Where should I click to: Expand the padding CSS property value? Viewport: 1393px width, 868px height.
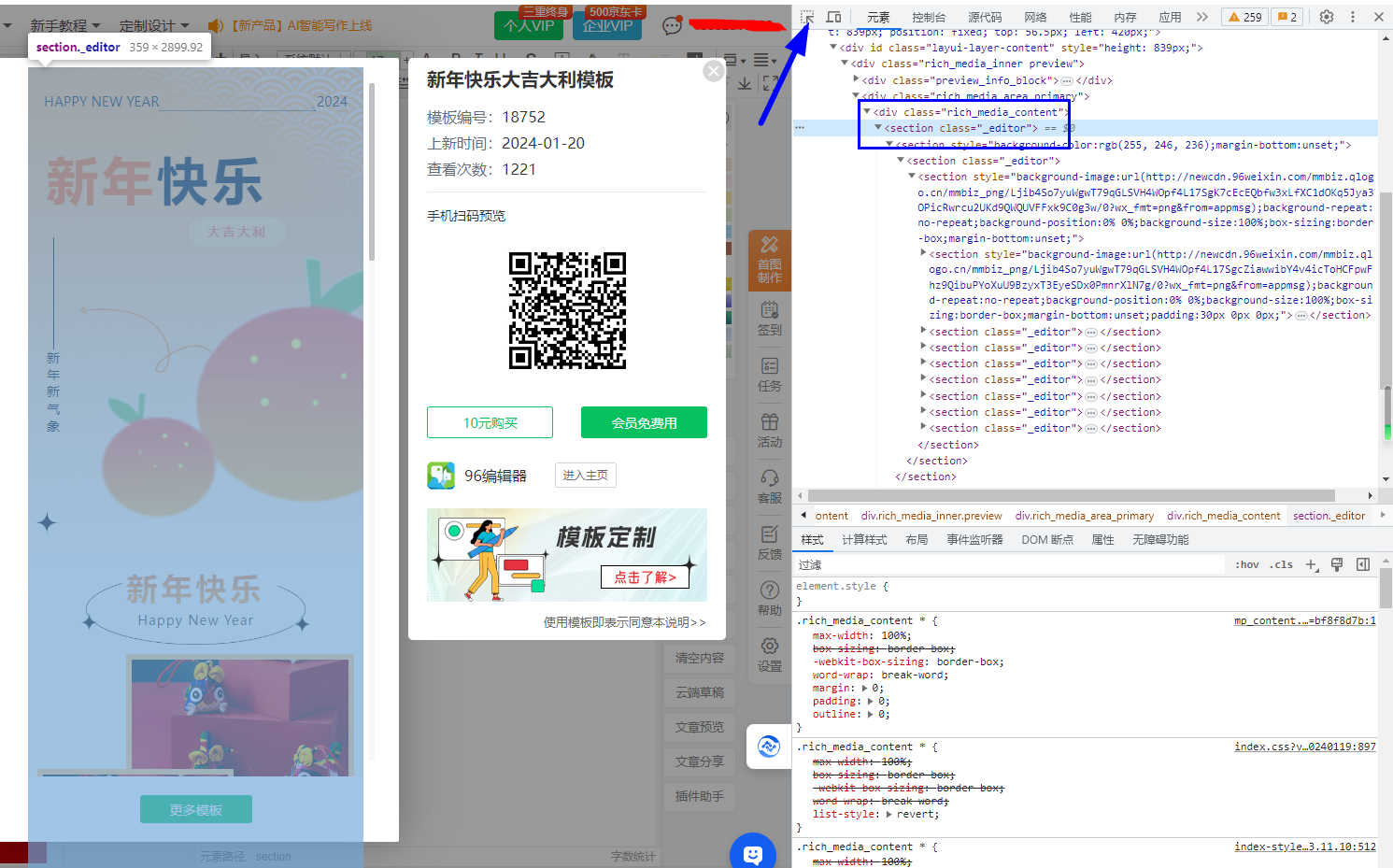(871, 701)
